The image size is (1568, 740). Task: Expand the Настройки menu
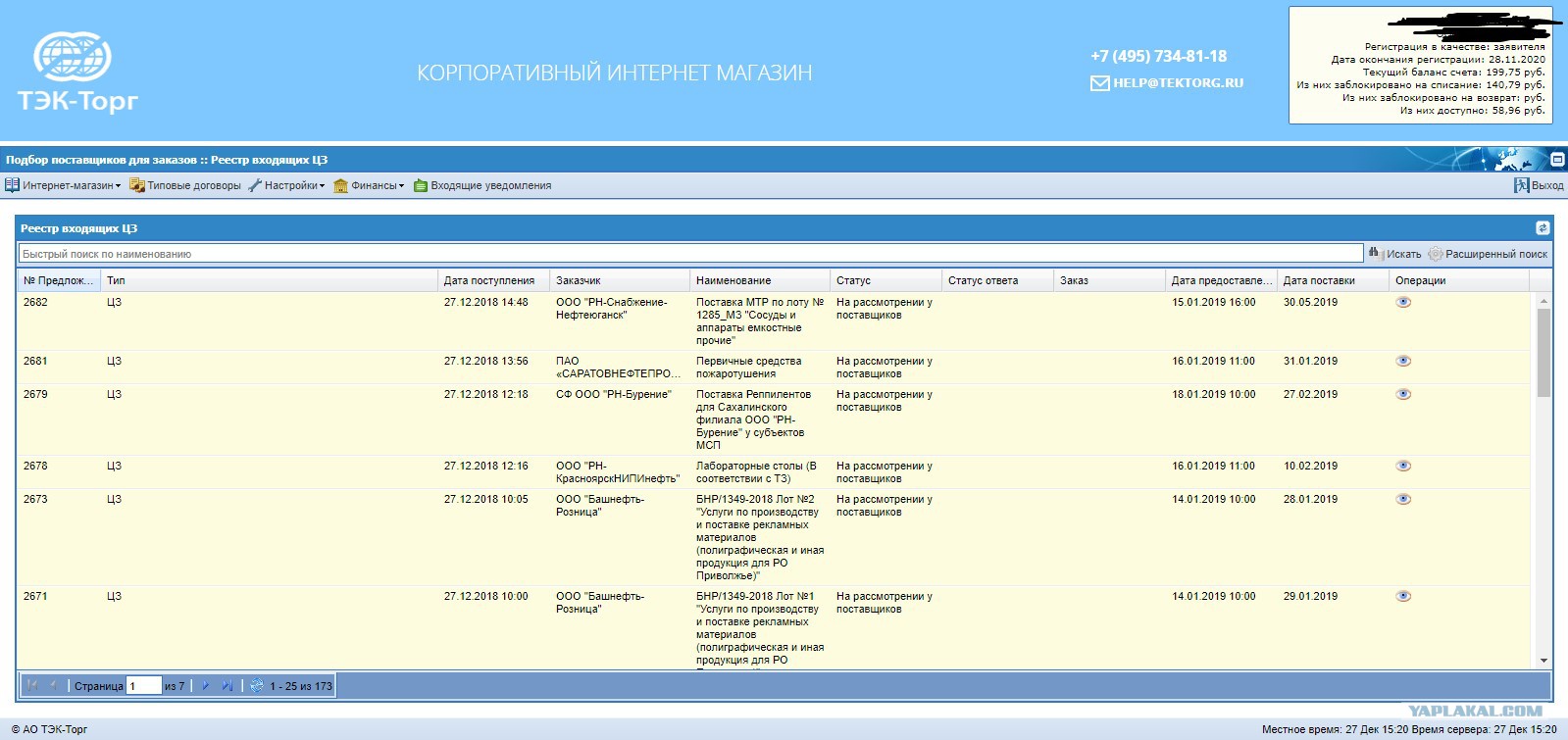tap(286, 185)
